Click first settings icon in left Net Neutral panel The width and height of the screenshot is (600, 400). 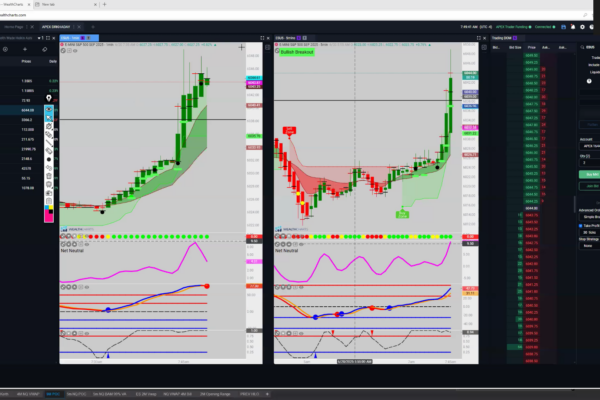coord(63,244)
